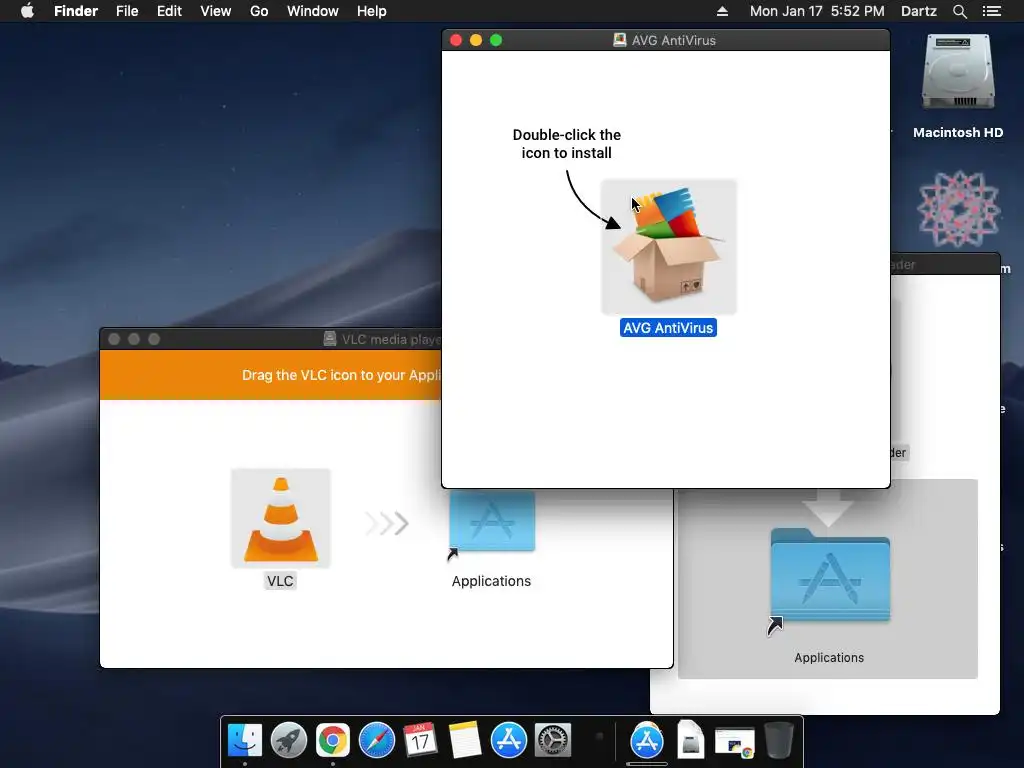This screenshot has height=768, width=1024.
Task: Click the orange Drag the VLC icon banner
Action: tap(270, 375)
